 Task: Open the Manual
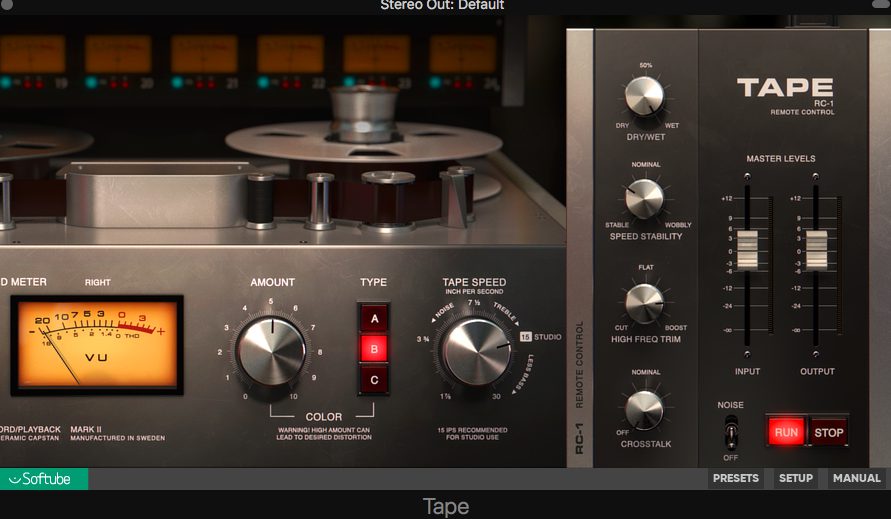[x=856, y=478]
